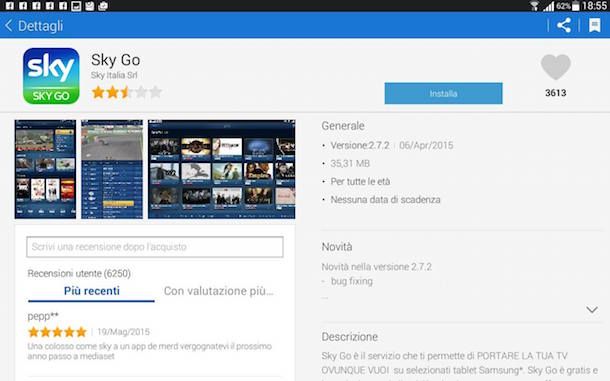Screen dimensions: 610x381
Task: Tap signal strength icon in status bar
Action: [548, 6]
